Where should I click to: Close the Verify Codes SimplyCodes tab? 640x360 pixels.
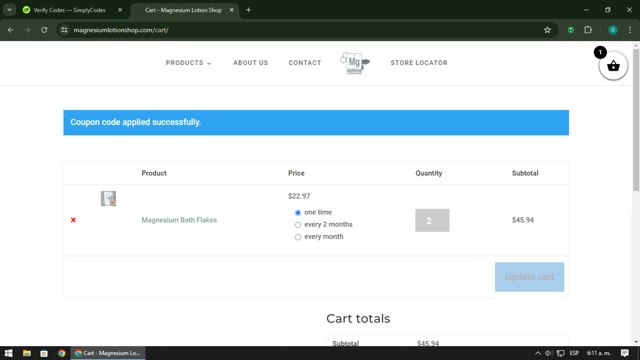[x=120, y=10]
